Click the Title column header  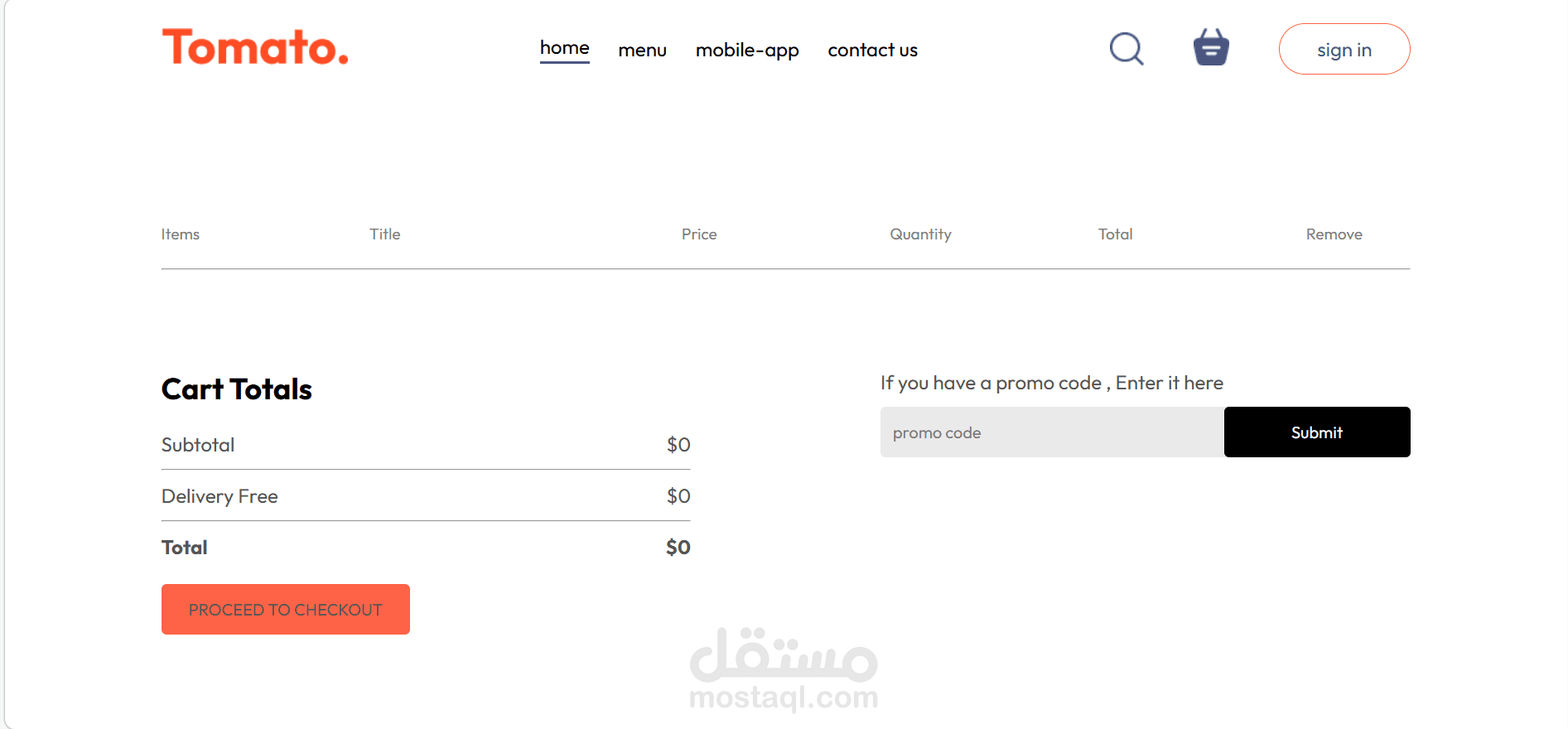click(385, 234)
